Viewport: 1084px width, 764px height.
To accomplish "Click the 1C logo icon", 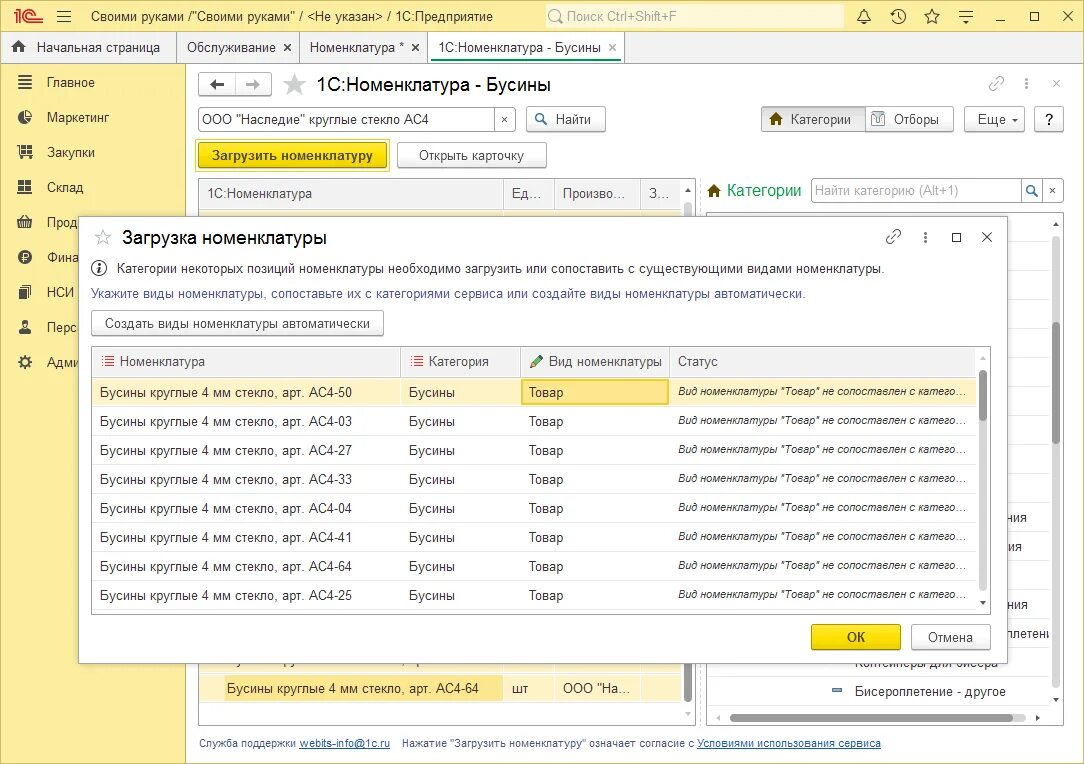I will point(28,16).
